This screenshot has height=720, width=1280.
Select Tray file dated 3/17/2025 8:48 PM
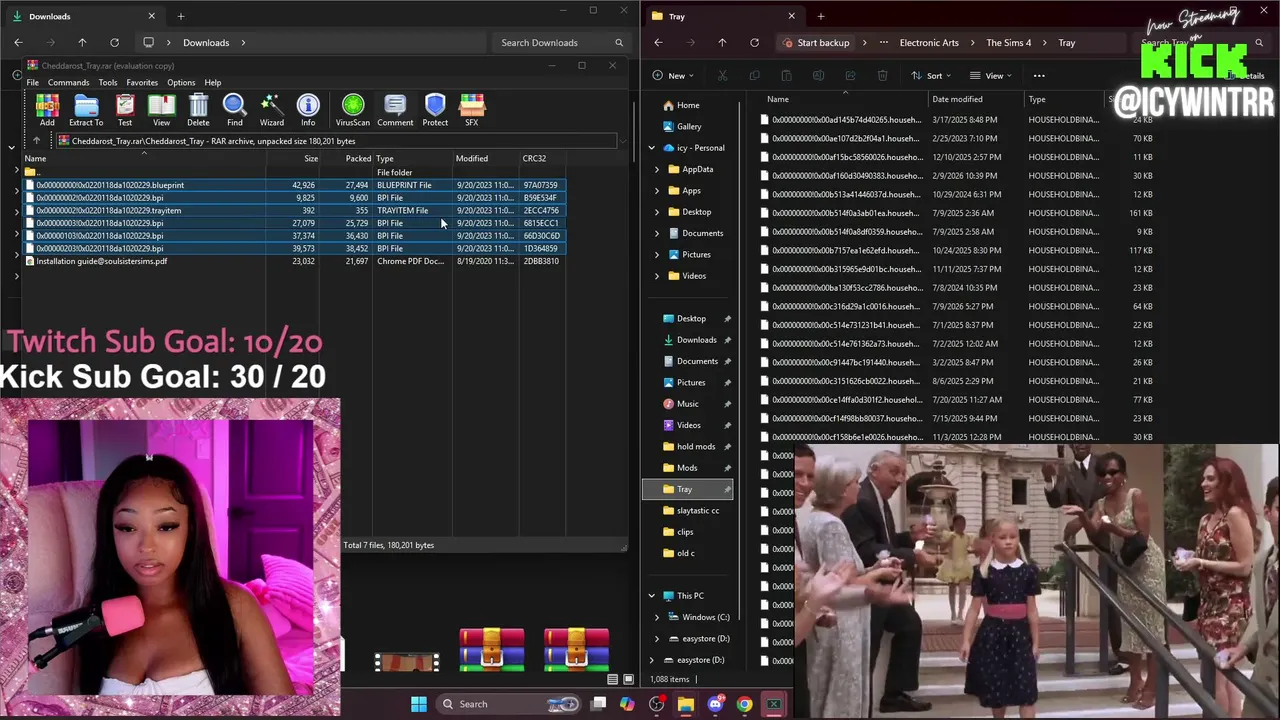coord(957,120)
